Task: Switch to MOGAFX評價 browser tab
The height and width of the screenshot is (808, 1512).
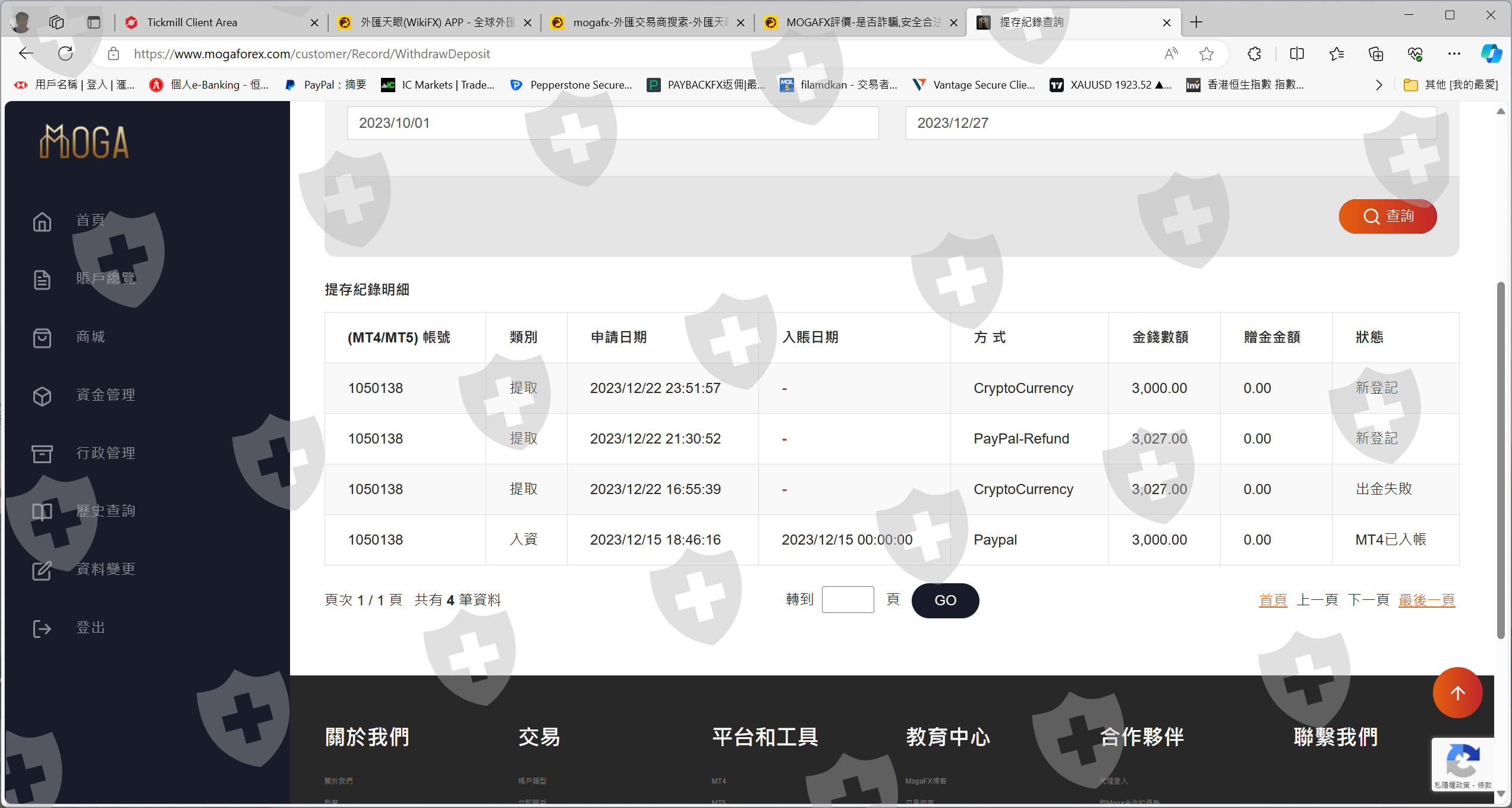Action: (856, 23)
